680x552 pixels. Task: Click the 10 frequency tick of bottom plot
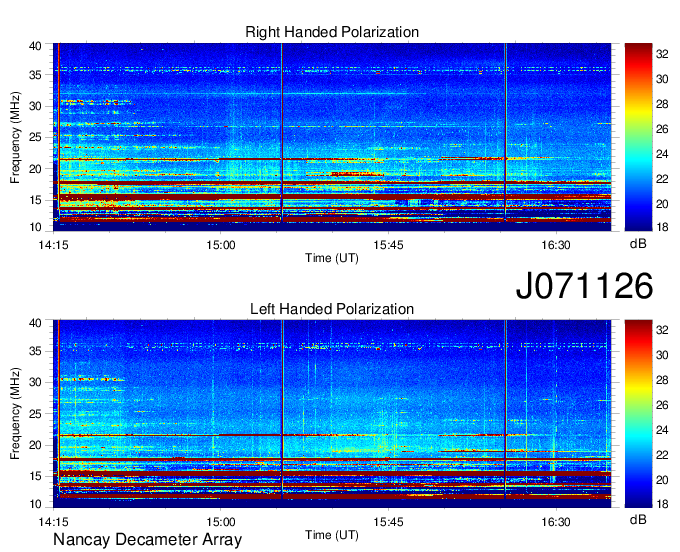coord(35,504)
